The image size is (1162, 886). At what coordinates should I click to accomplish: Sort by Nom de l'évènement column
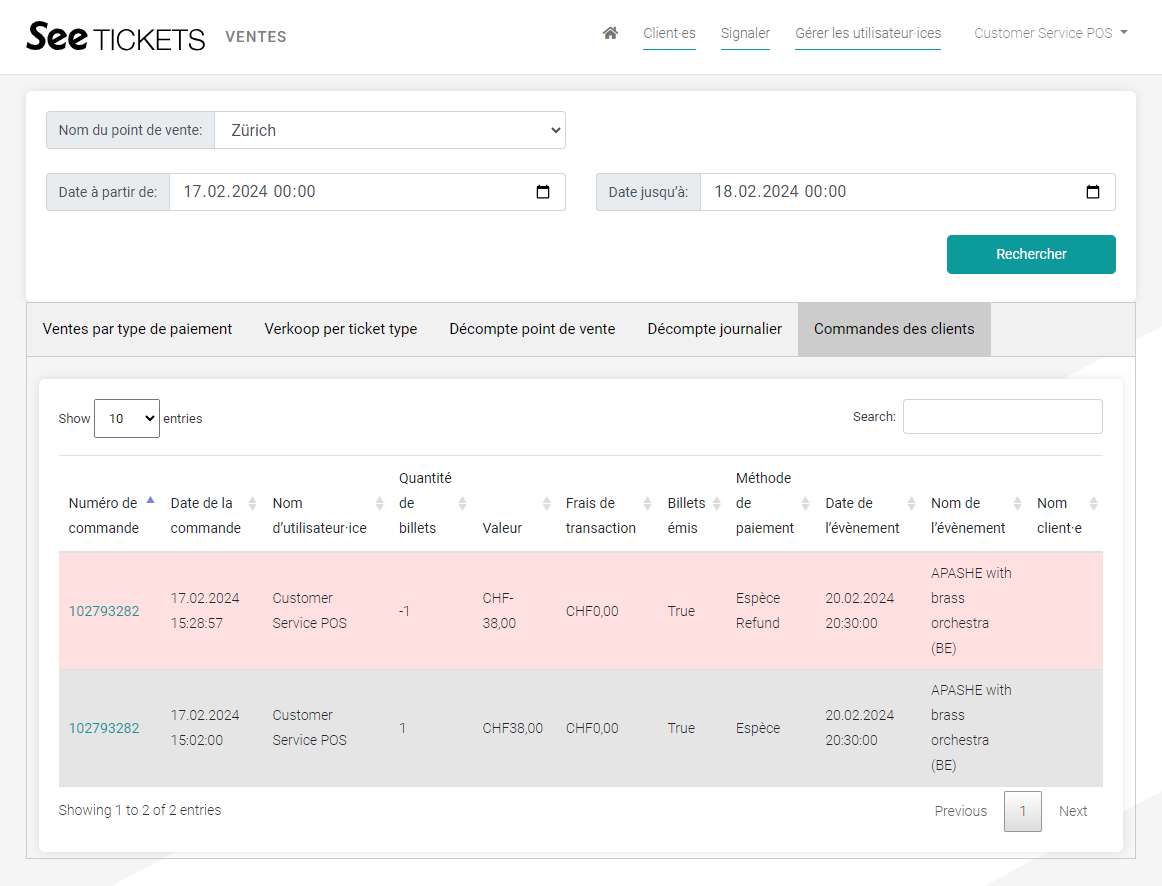click(968, 515)
